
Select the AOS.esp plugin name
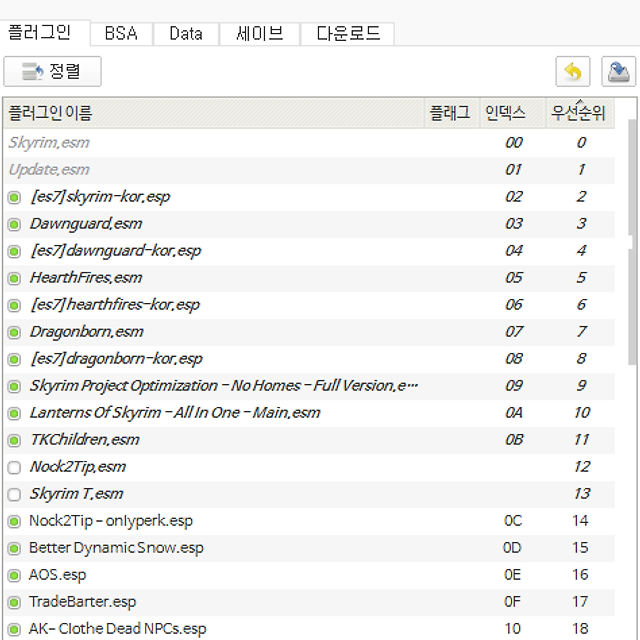[x=58, y=575]
